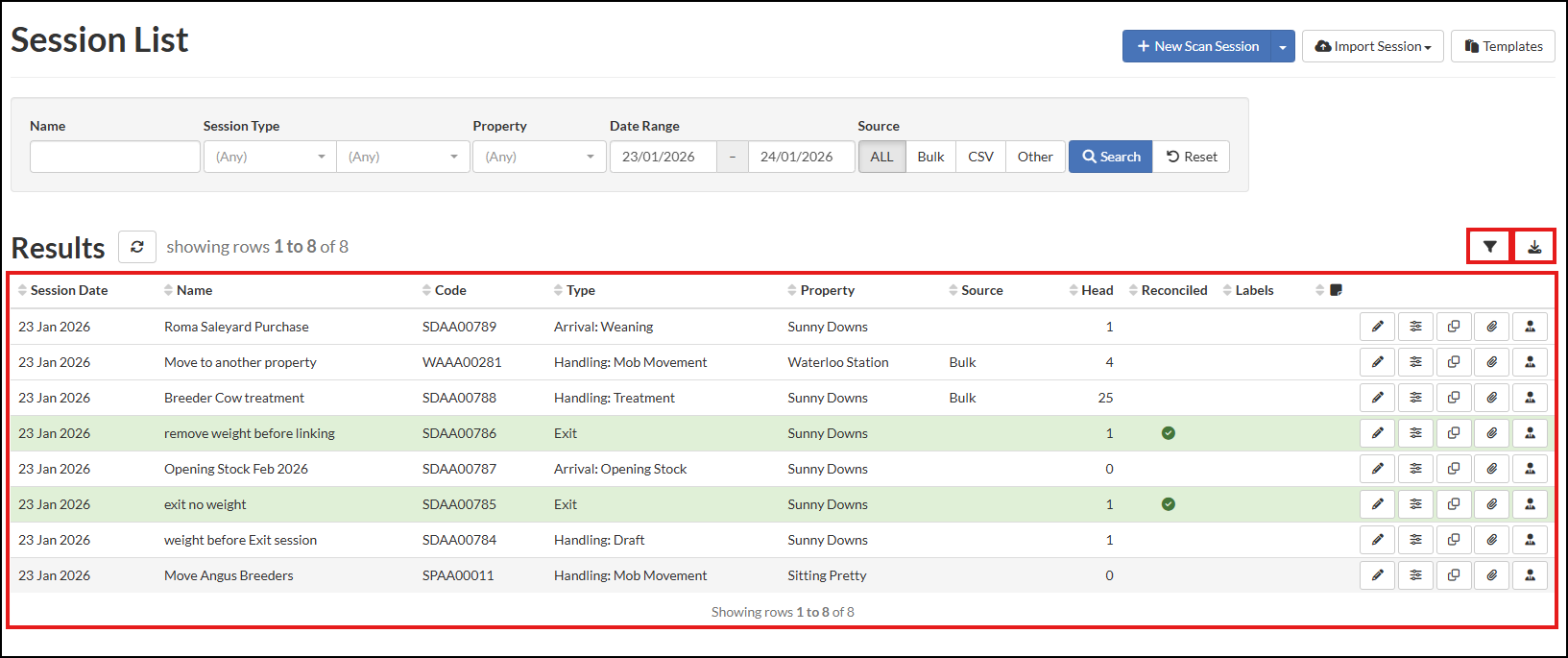Screen dimensions: 1568x658
Task: Open the Property dropdown
Action: [x=540, y=157]
